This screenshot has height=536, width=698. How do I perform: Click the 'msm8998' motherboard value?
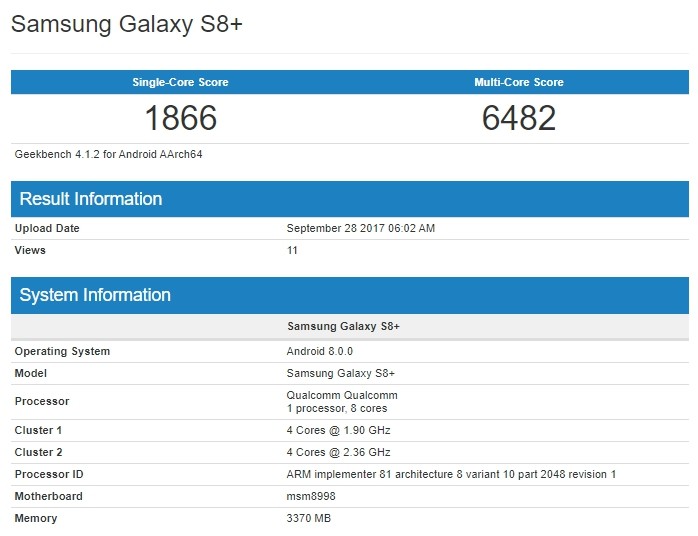[311, 496]
